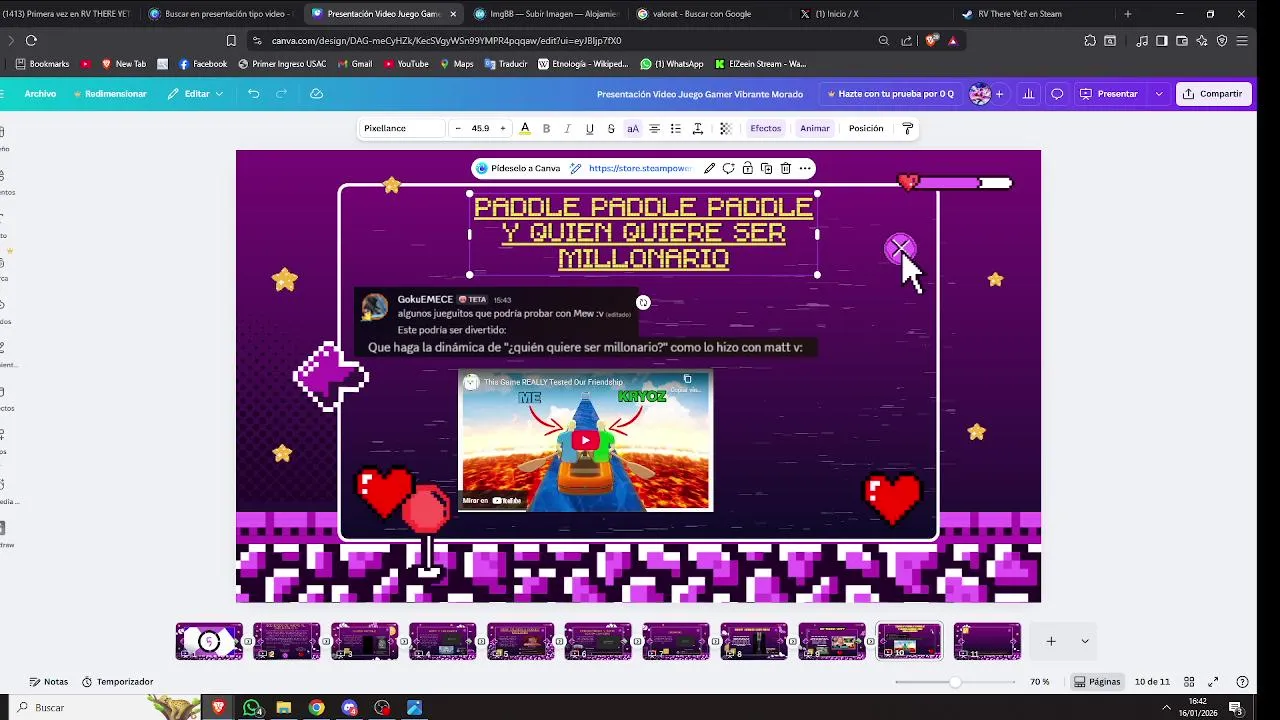Expand add-page options chevron

coord(1085,641)
